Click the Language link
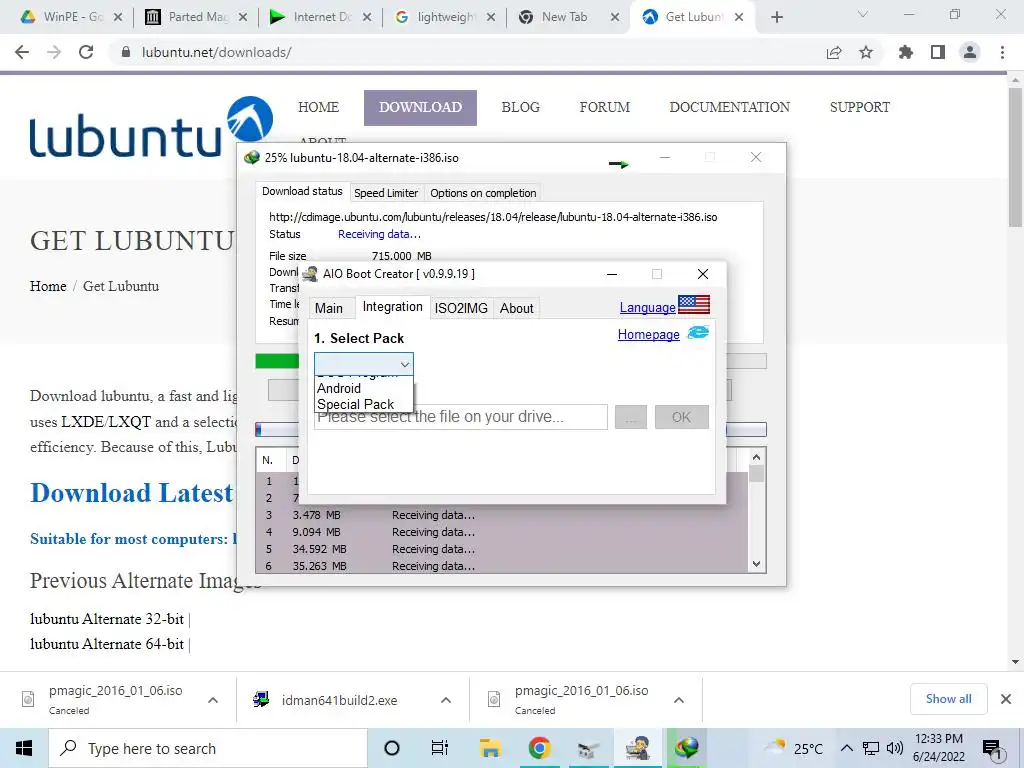This screenshot has width=1024, height=768. coord(647,308)
